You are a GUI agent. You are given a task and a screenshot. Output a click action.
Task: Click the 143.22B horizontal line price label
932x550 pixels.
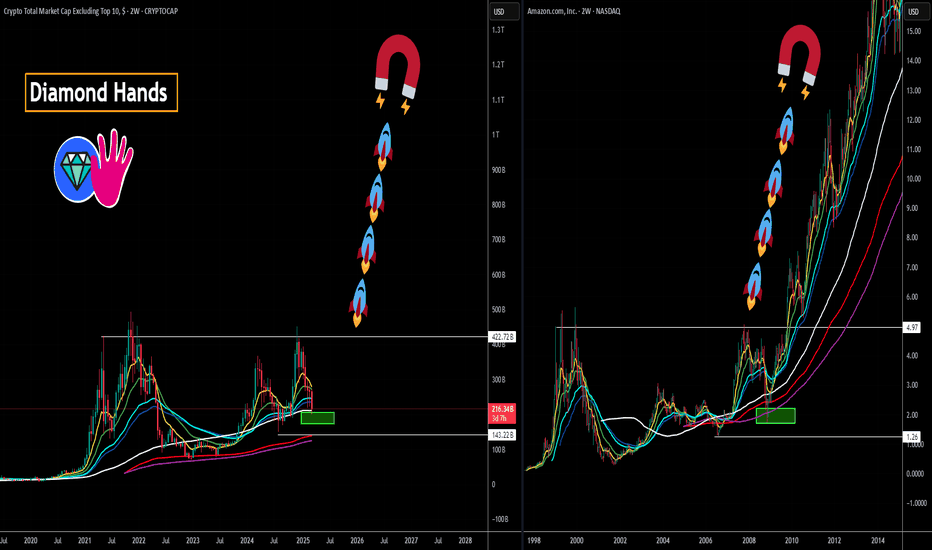pyautogui.click(x=502, y=435)
